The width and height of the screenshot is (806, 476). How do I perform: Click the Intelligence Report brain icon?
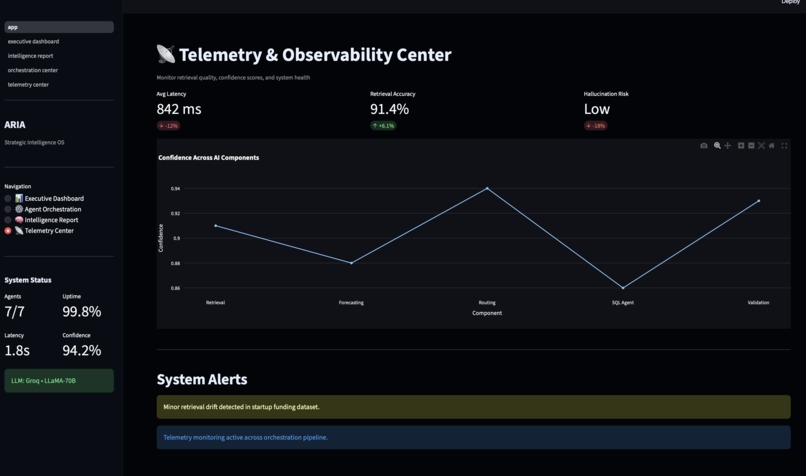tap(19, 220)
